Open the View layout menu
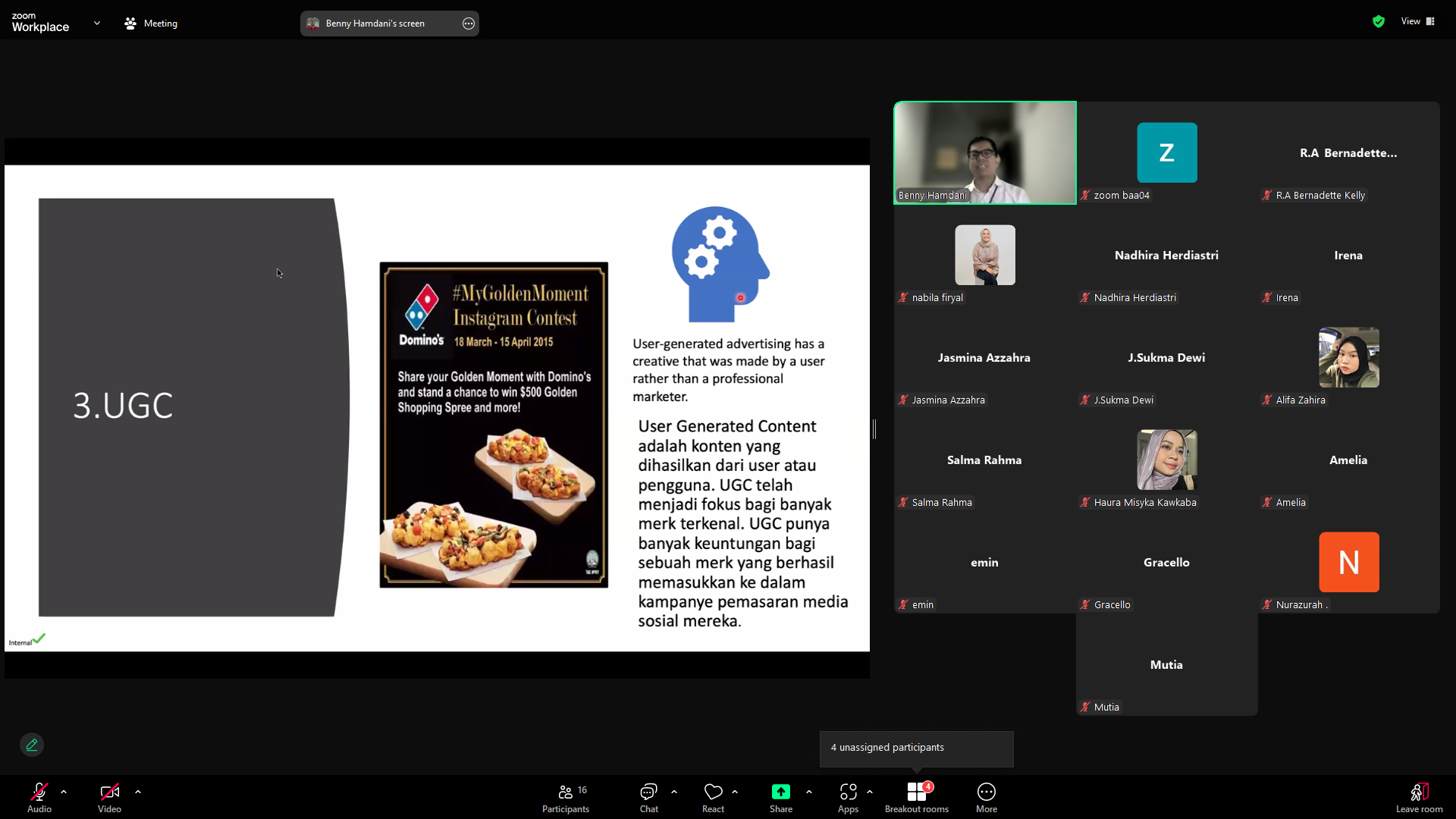1456x819 pixels. [x=1418, y=21]
